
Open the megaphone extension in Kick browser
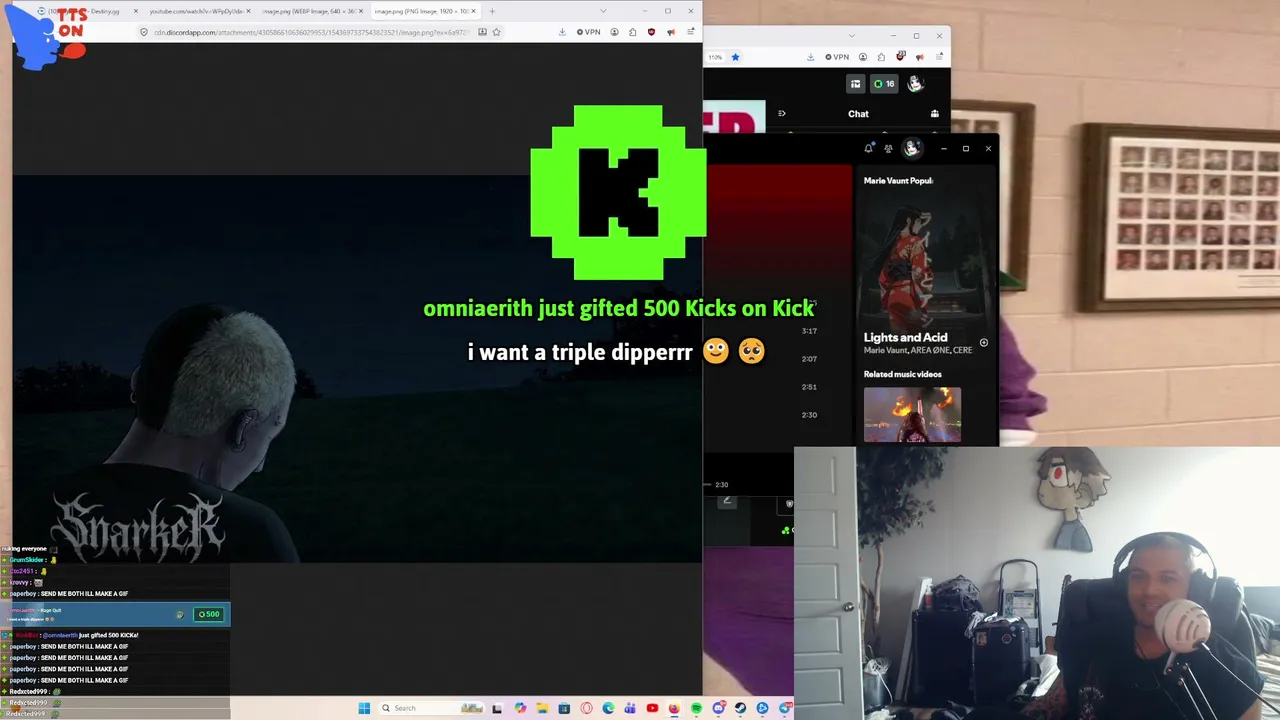tap(920, 57)
